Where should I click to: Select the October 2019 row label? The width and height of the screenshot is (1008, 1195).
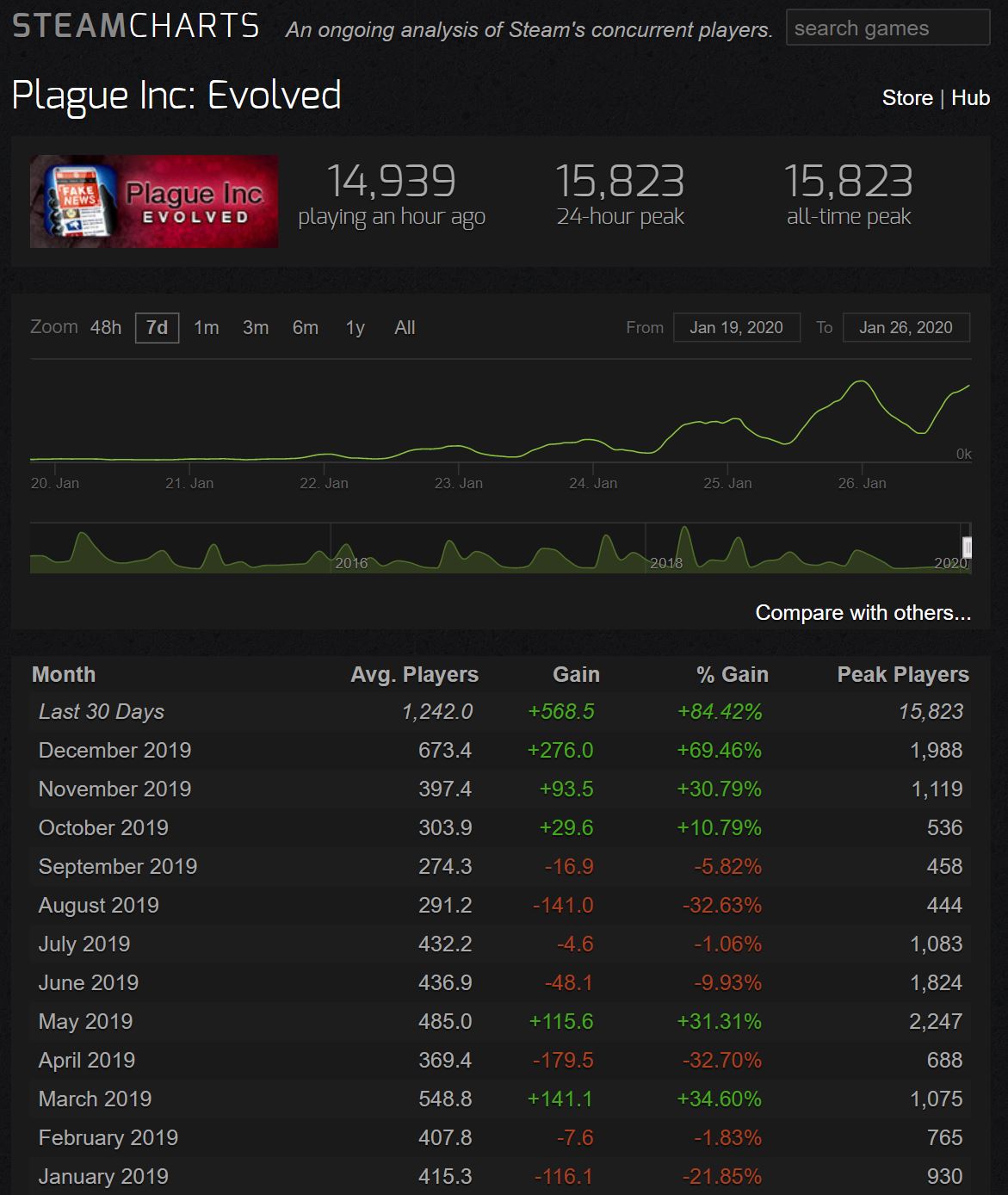coord(104,828)
